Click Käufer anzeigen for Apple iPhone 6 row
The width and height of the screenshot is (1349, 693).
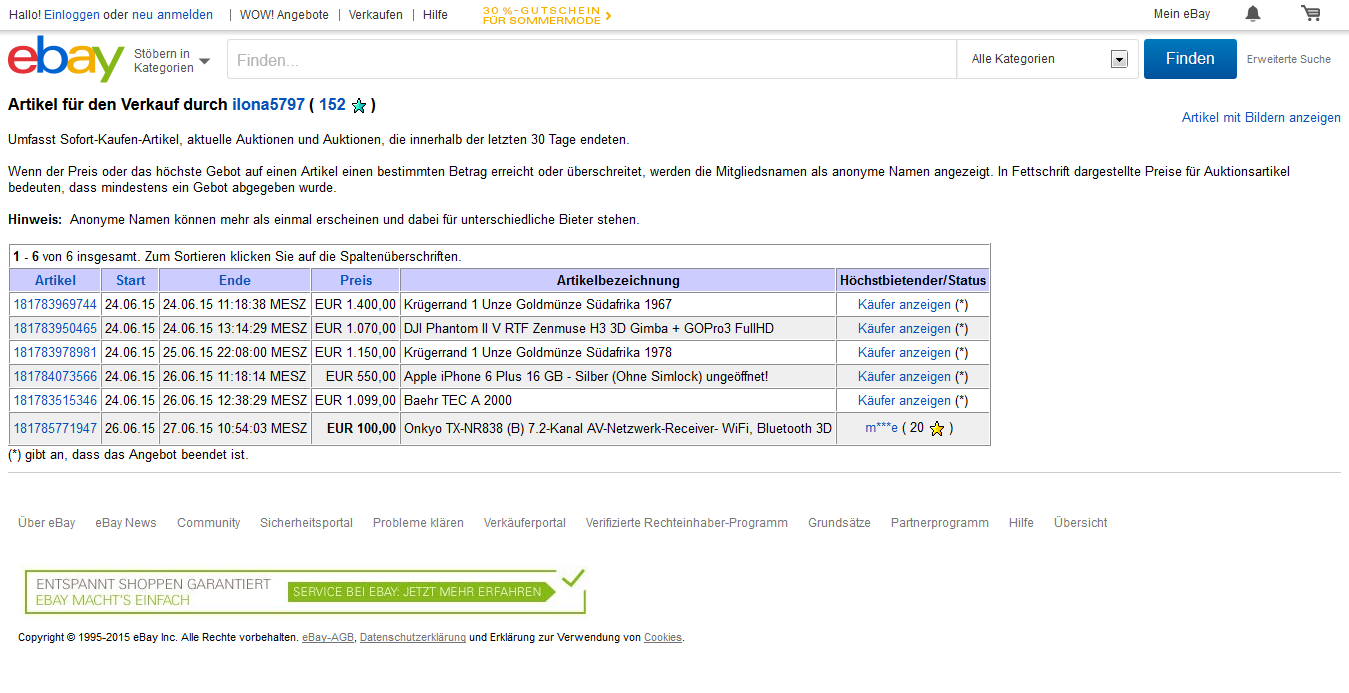[904, 377]
